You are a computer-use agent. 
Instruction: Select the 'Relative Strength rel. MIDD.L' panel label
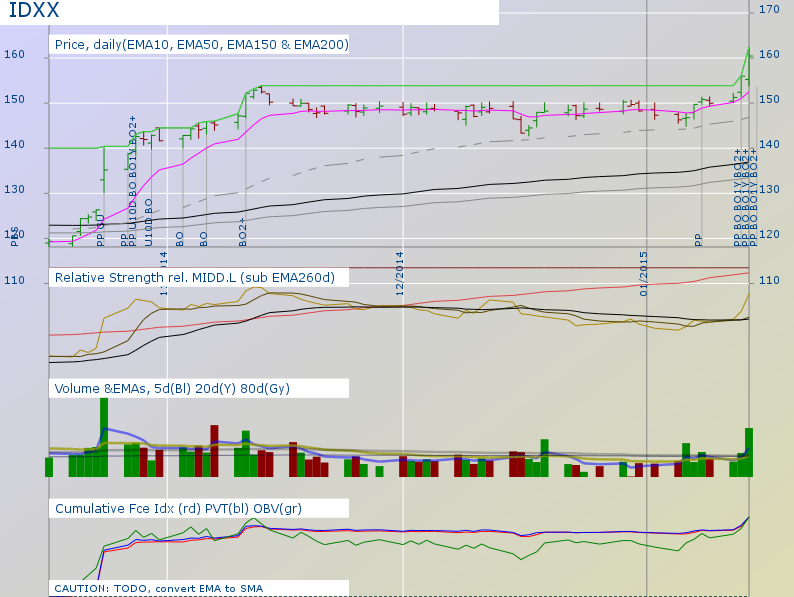click(194, 277)
